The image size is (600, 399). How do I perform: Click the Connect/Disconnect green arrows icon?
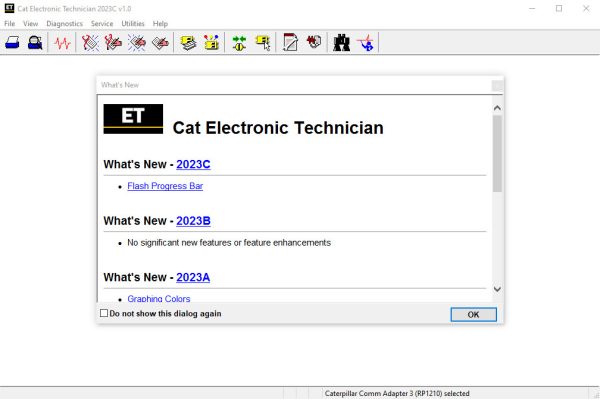(x=240, y=42)
